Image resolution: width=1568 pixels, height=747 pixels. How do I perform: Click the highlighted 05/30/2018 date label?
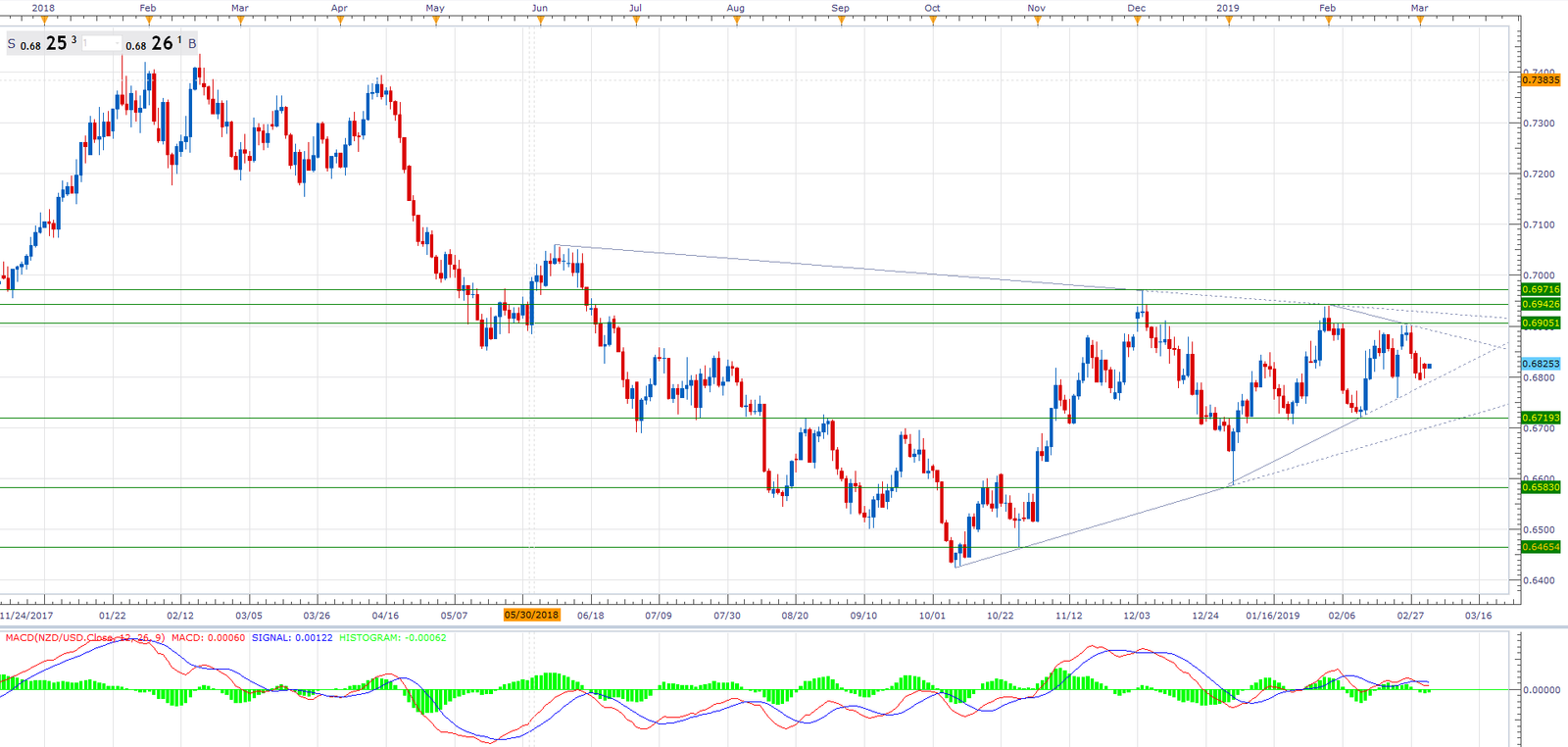(x=531, y=616)
